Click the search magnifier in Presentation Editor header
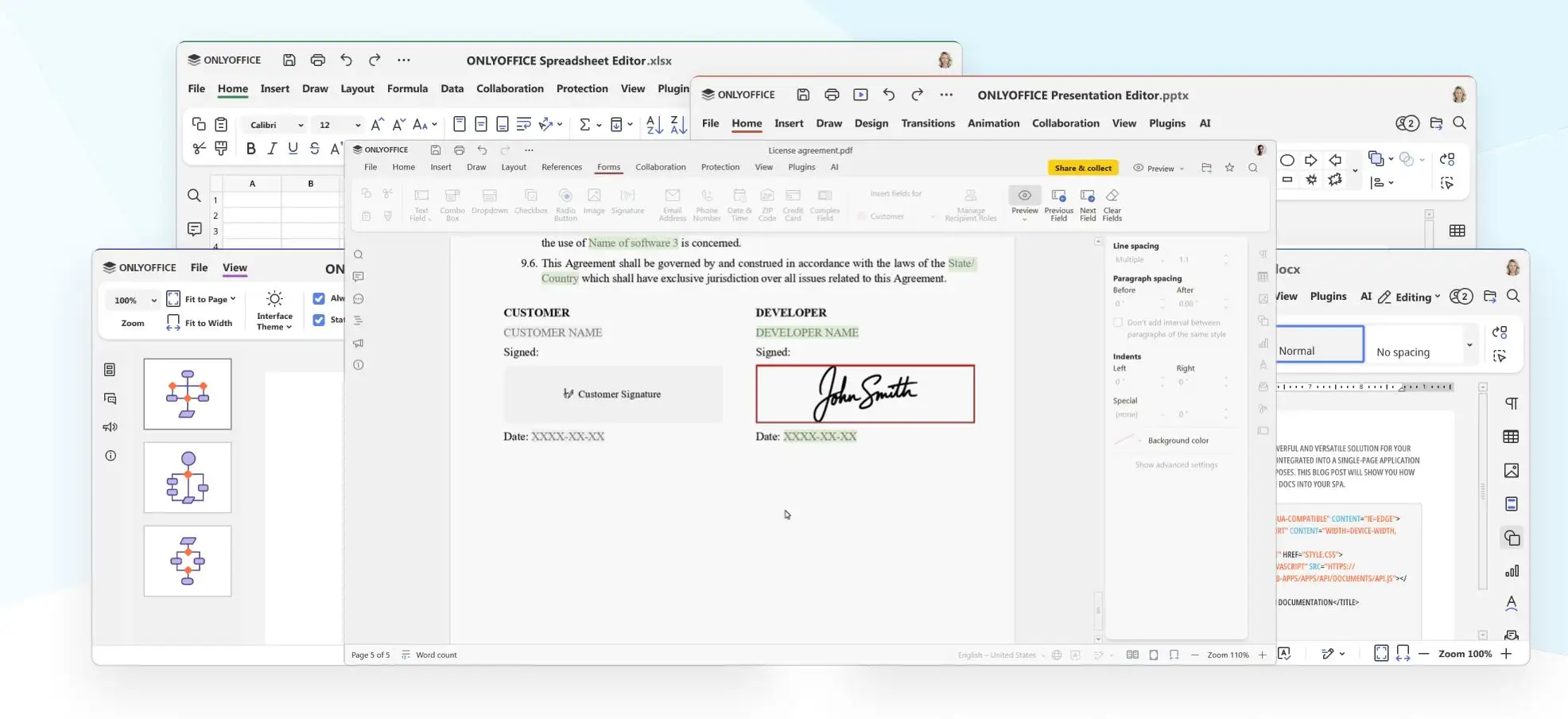The image size is (1568, 719). click(1459, 123)
